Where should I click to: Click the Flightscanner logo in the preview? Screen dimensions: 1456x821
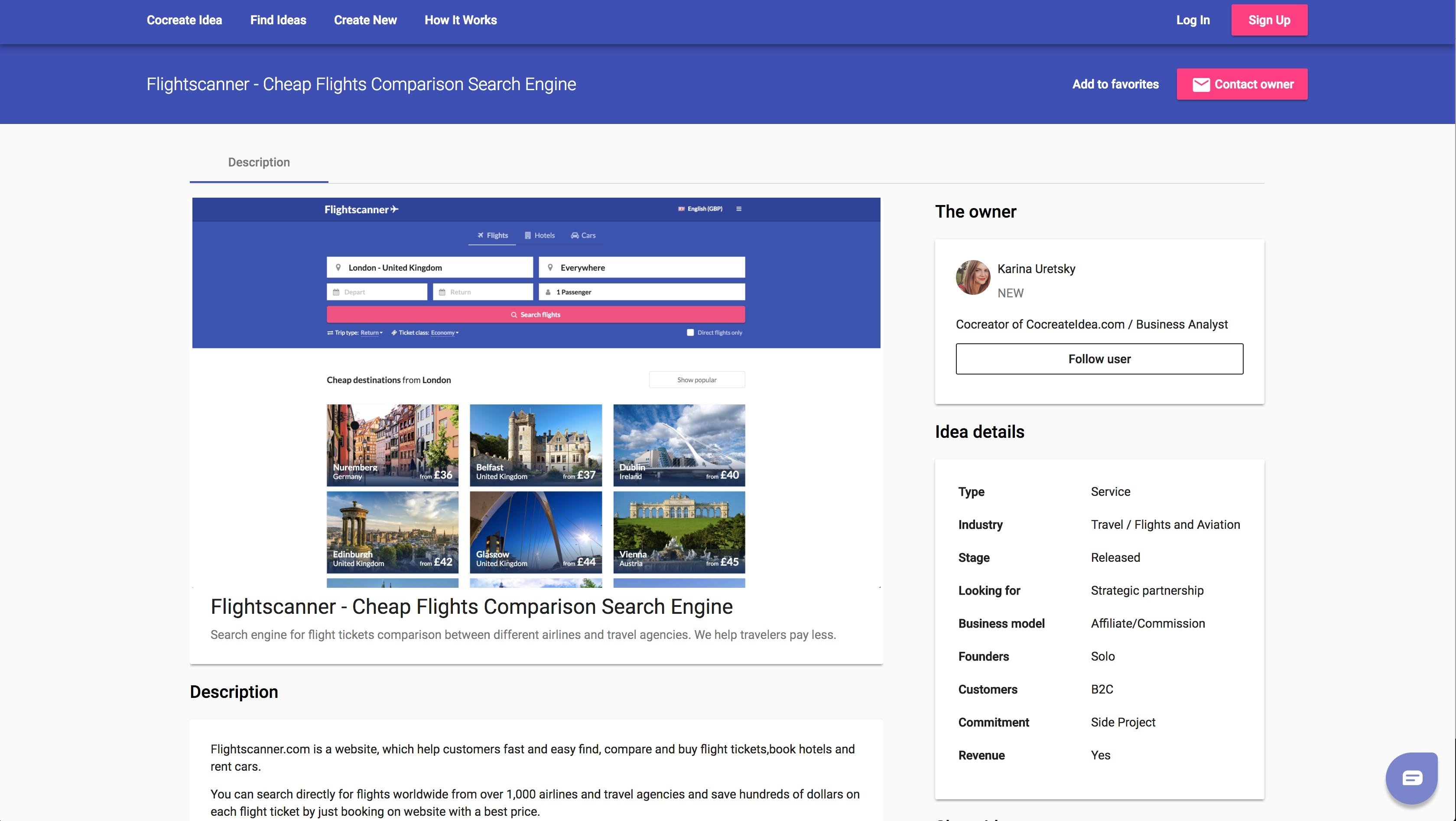click(361, 209)
